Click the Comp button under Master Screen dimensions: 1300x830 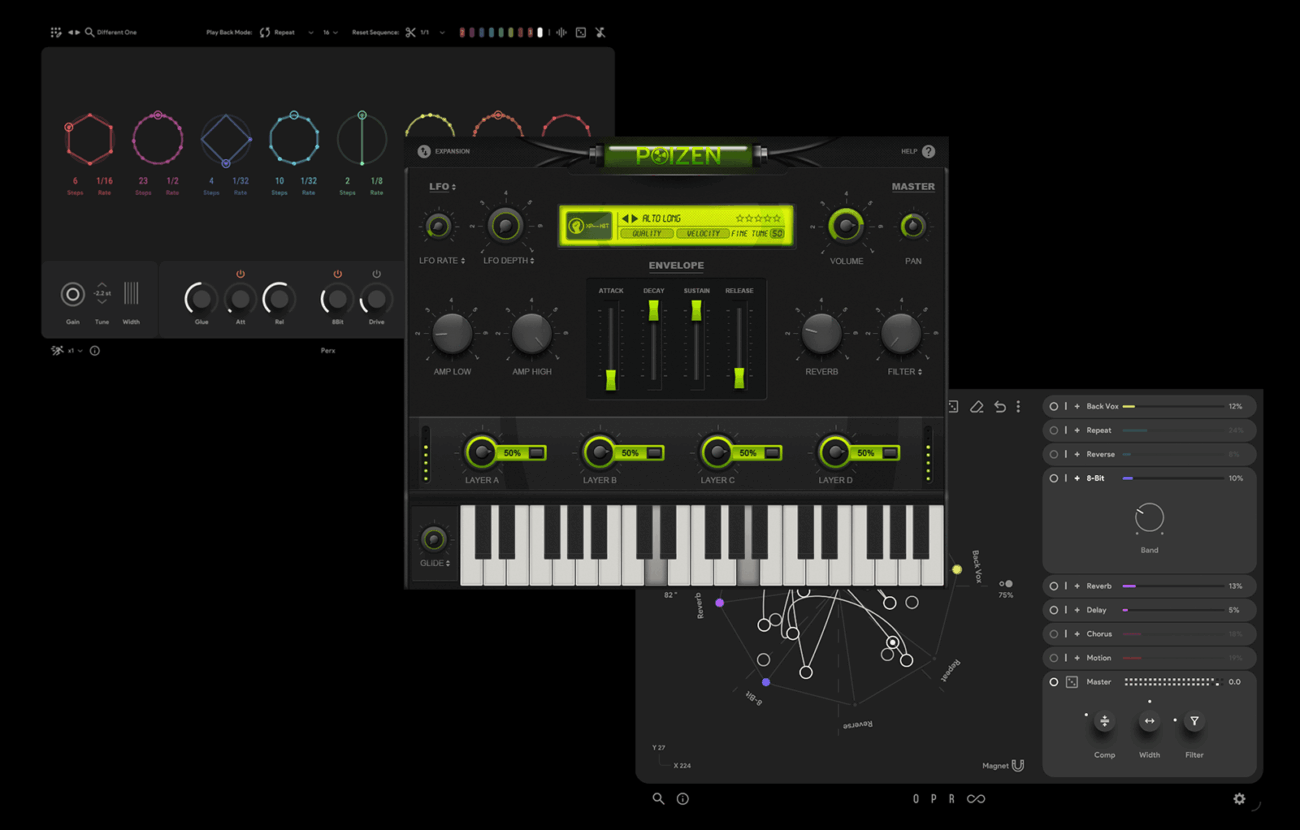click(x=1104, y=721)
